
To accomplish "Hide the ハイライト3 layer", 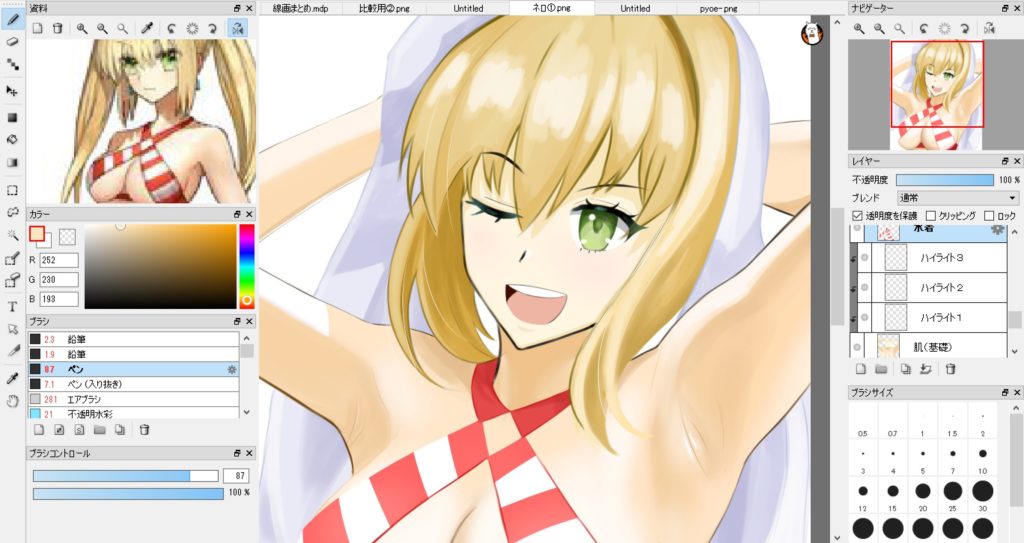I will point(864,259).
